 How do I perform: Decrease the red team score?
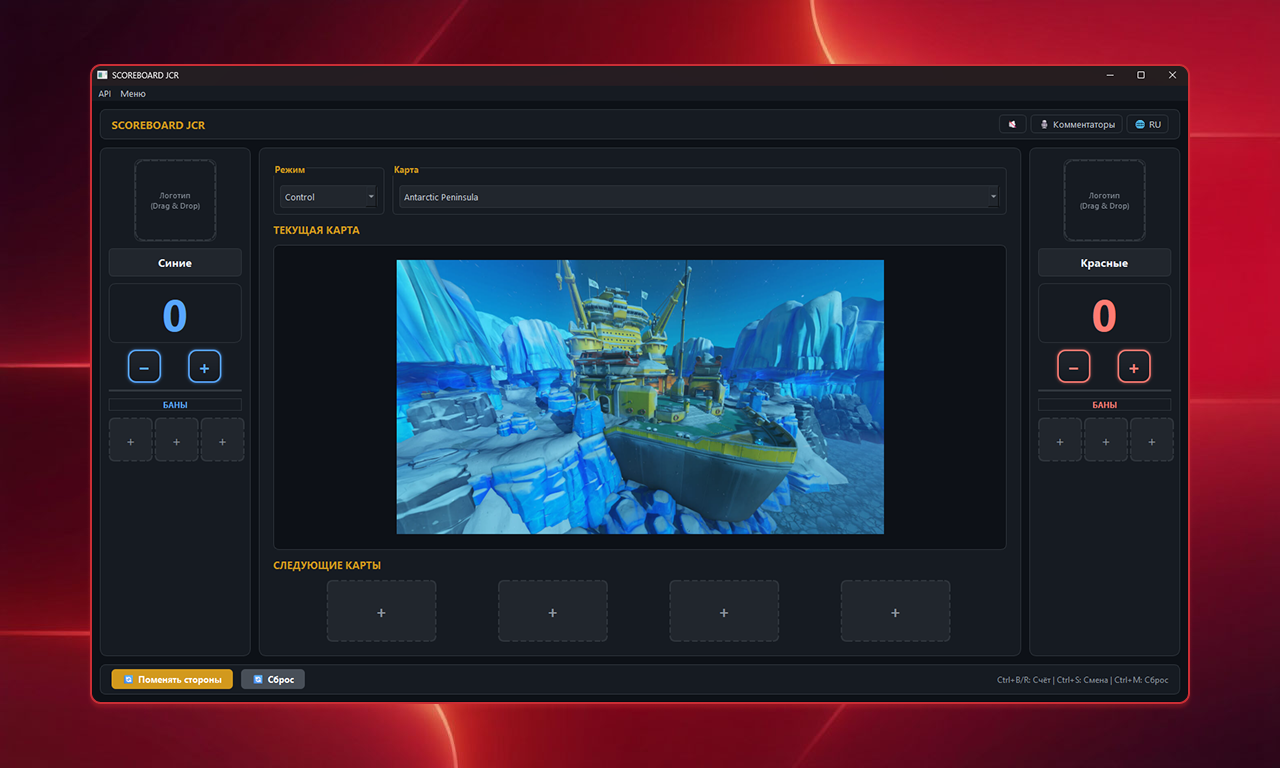(1074, 367)
